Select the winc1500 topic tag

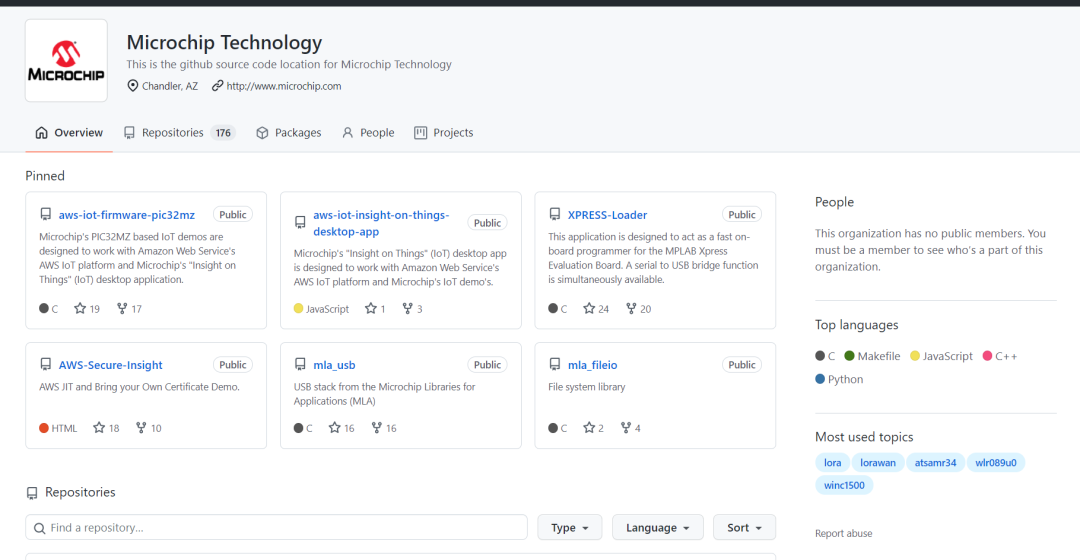coord(844,485)
